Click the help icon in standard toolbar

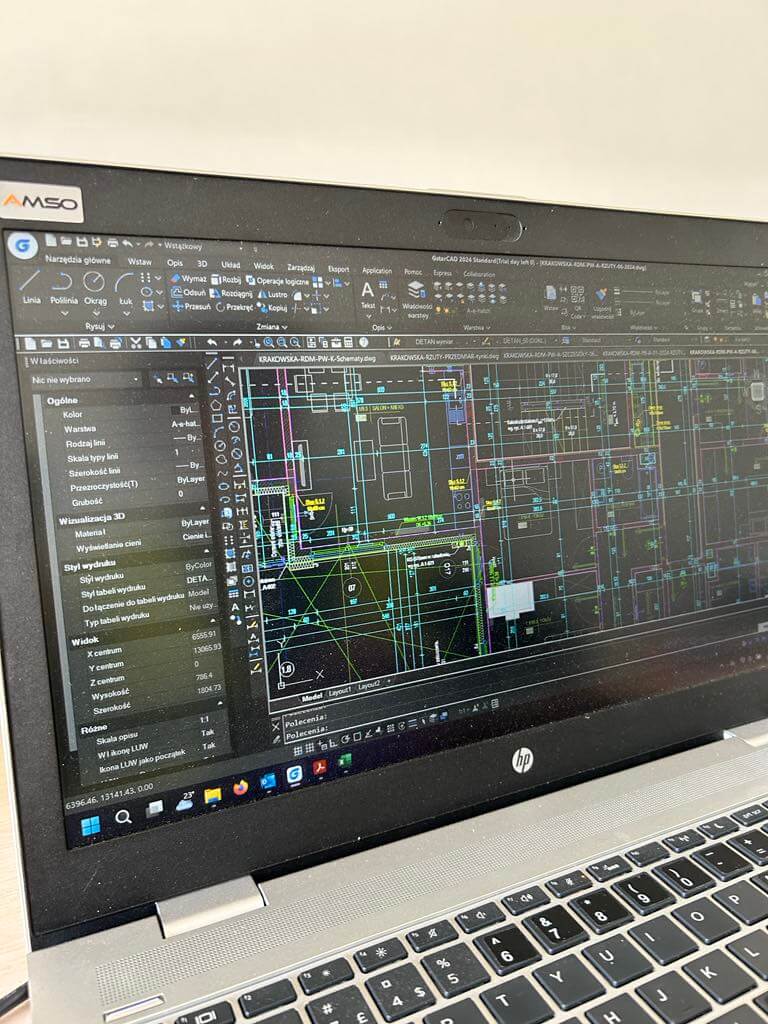pyautogui.click(x=364, y=342)
